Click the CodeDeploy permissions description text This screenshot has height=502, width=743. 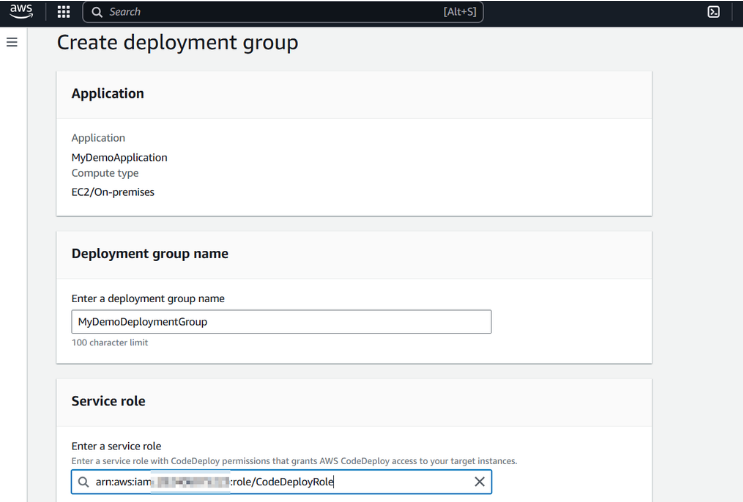click(294, 461)
